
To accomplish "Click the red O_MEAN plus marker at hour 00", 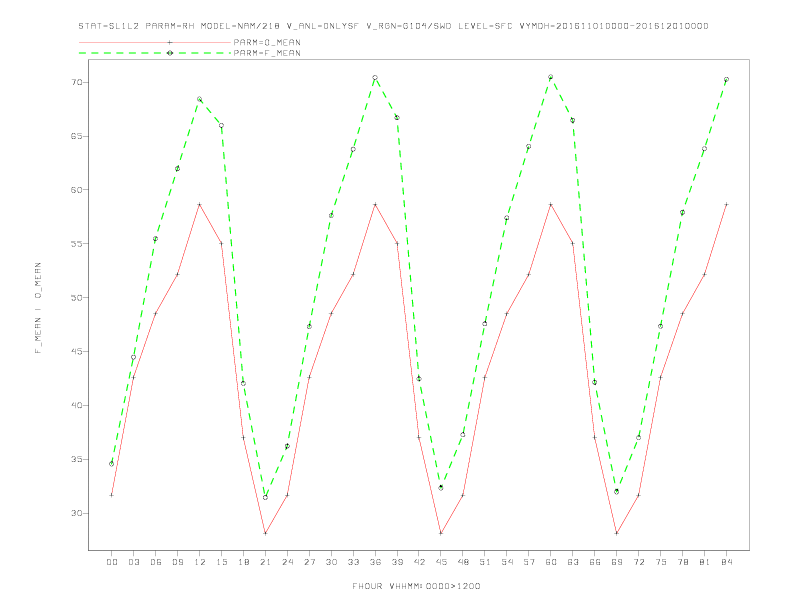I will coord(112,495).
